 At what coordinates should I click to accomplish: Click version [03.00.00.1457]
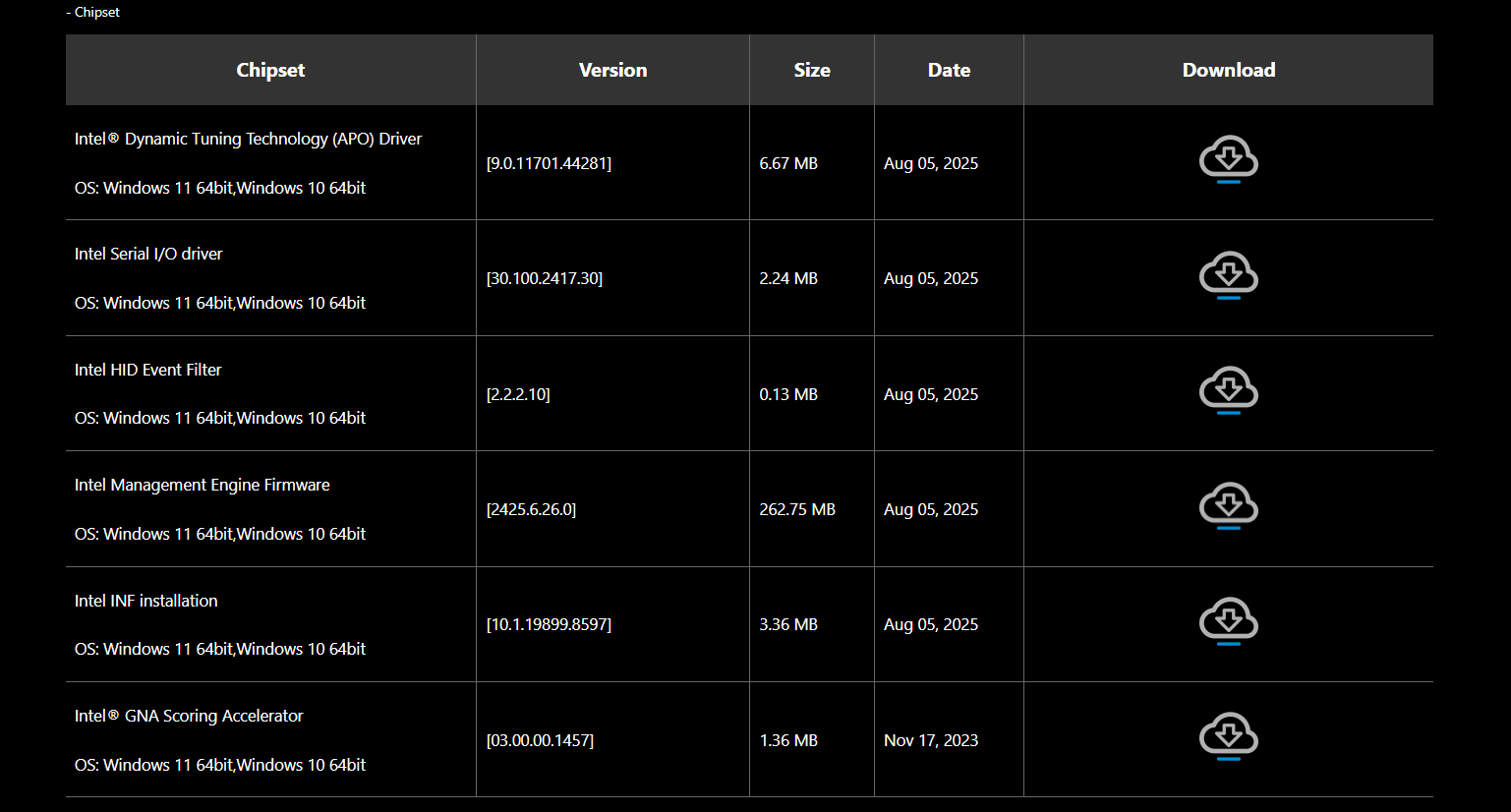(x=540, y=740)
